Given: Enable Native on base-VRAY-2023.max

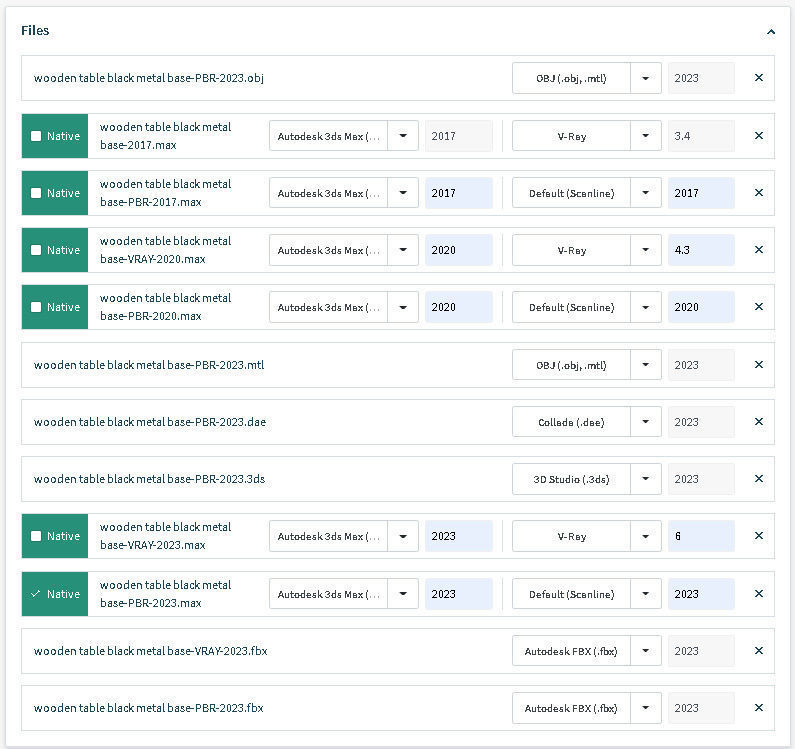Looking at the screenshot, I should (37, 536).
